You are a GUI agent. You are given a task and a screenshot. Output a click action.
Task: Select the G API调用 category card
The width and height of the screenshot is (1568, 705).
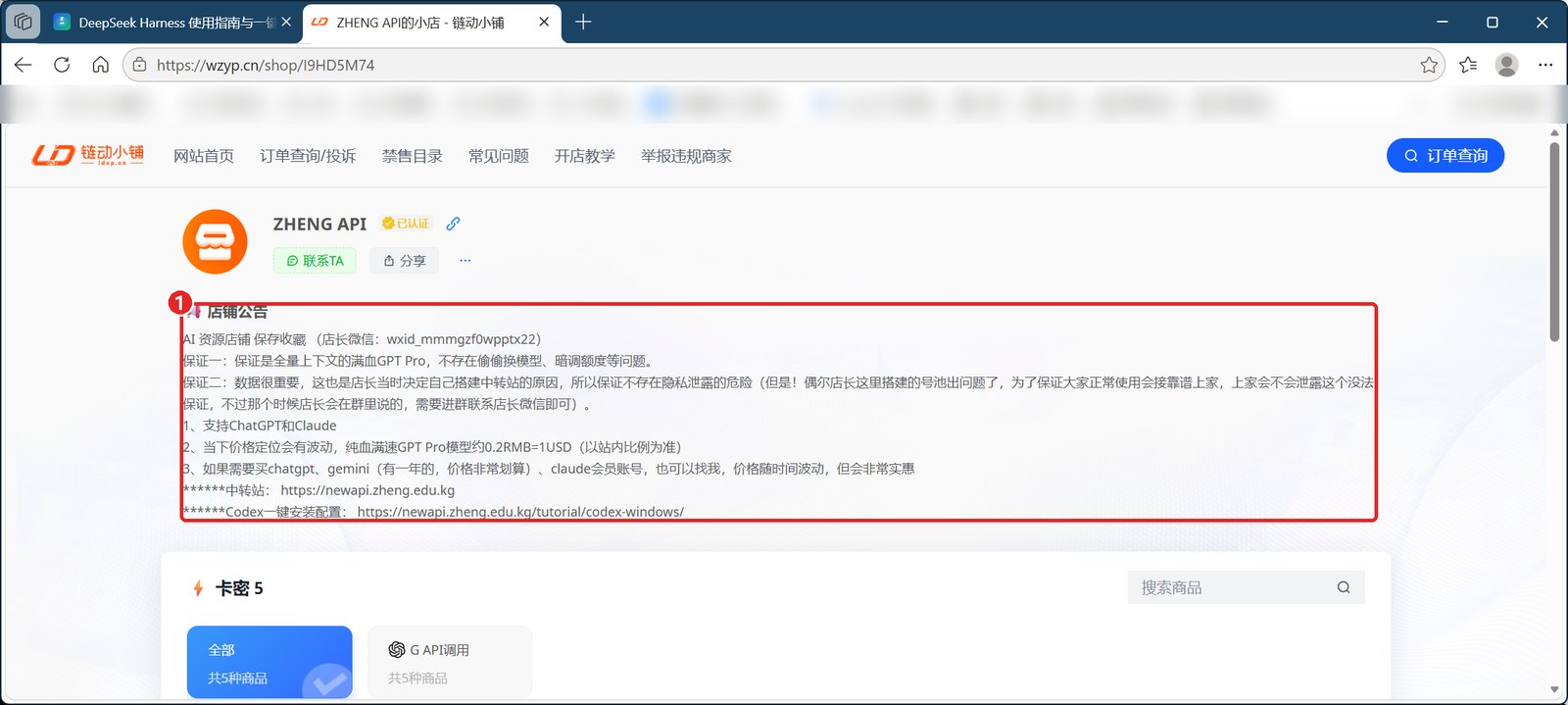click(x=450, y=663)
